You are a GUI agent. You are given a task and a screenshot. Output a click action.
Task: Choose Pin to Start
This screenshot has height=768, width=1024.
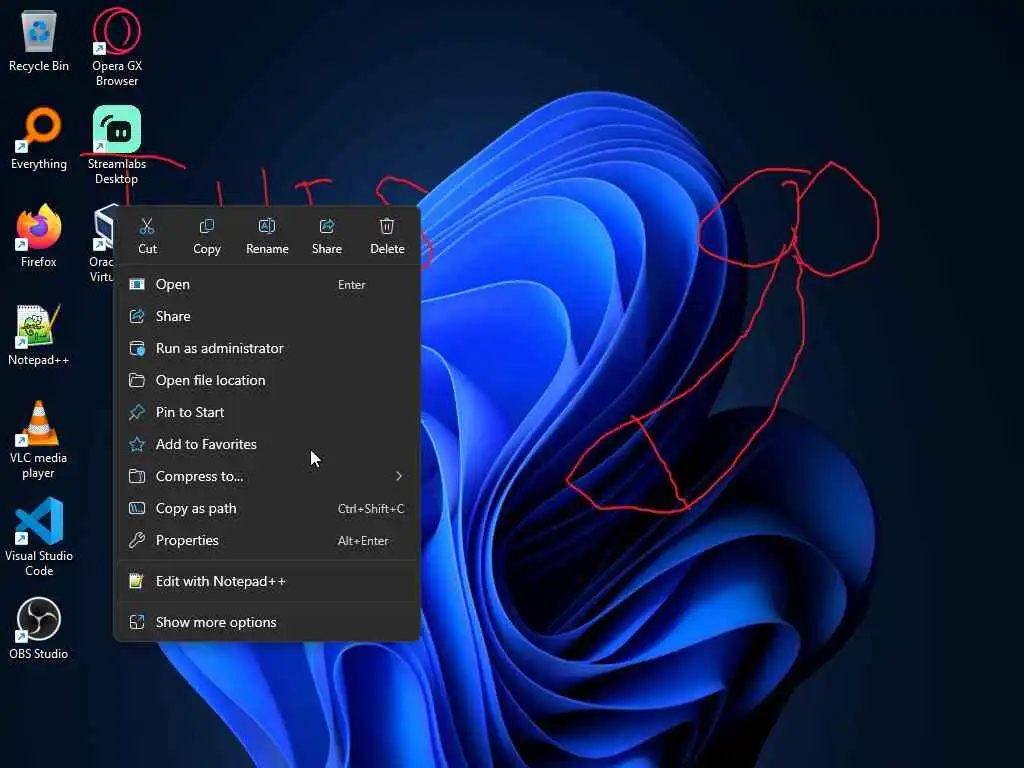click(267, 413)
